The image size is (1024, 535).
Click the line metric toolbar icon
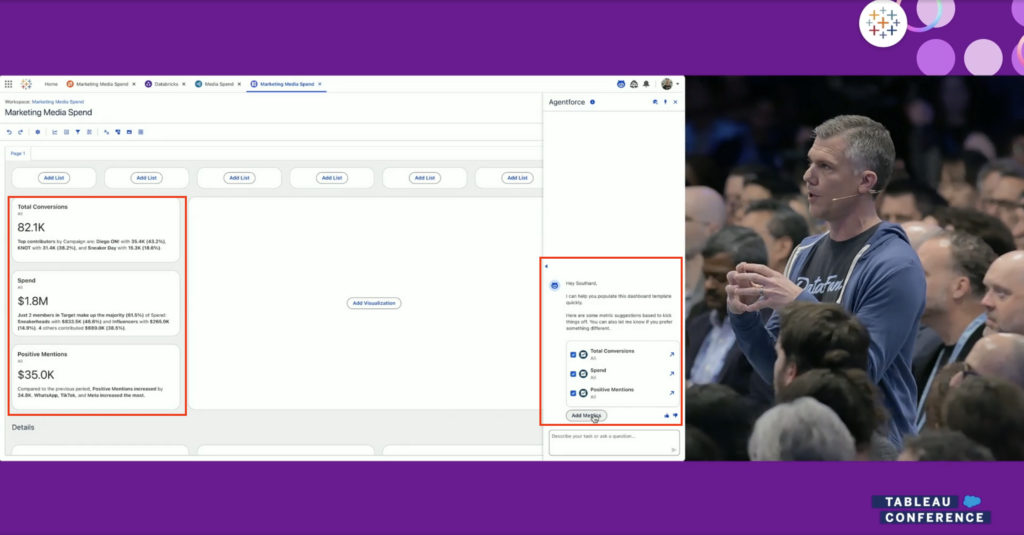click(106, 132)
